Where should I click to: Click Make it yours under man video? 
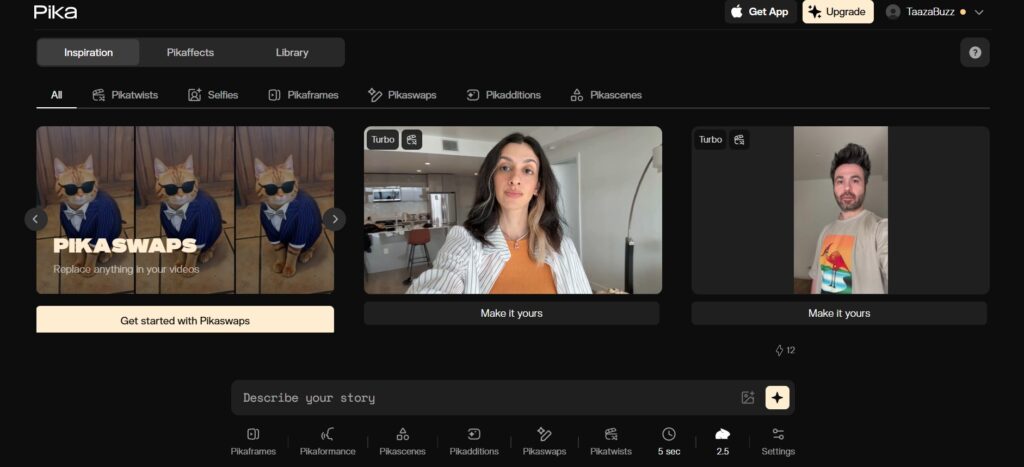click(839, 313)
